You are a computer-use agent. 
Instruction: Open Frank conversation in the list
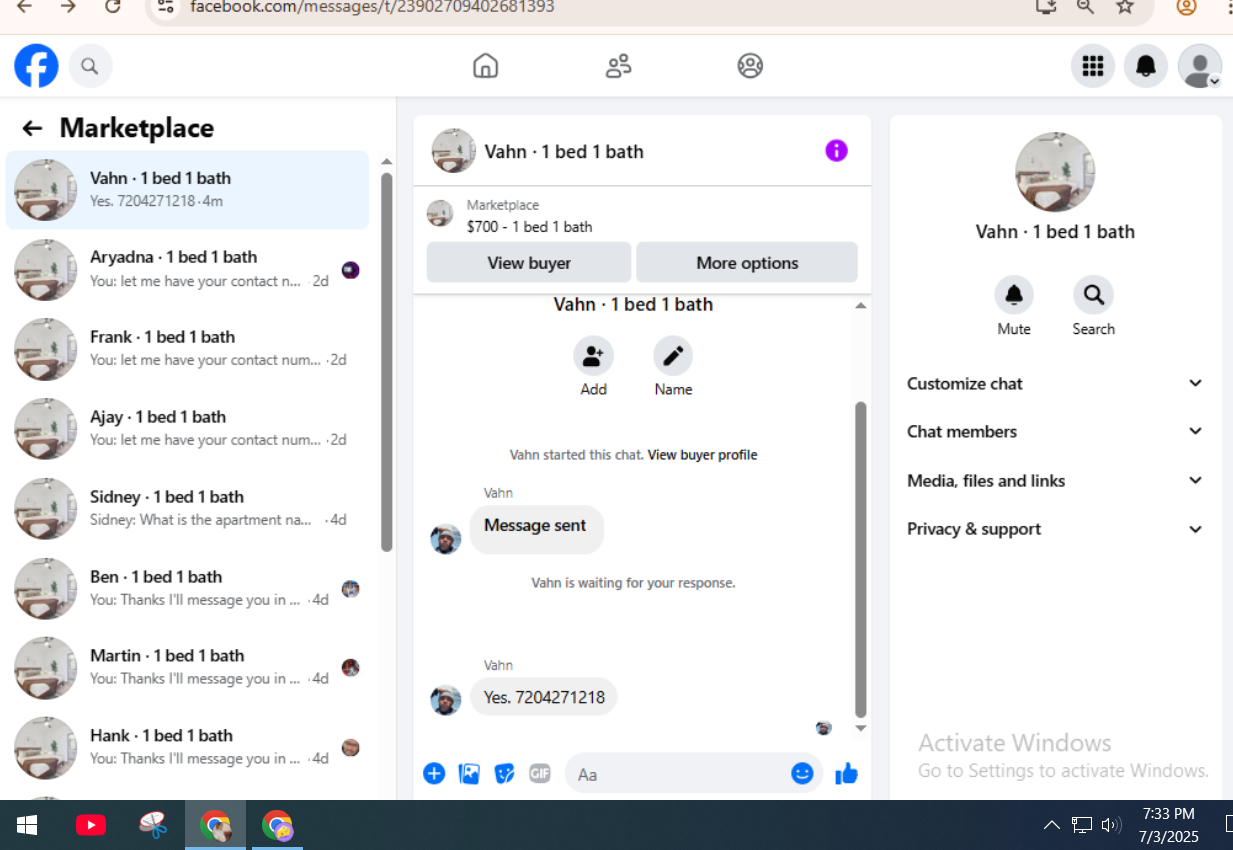[187, 349]
